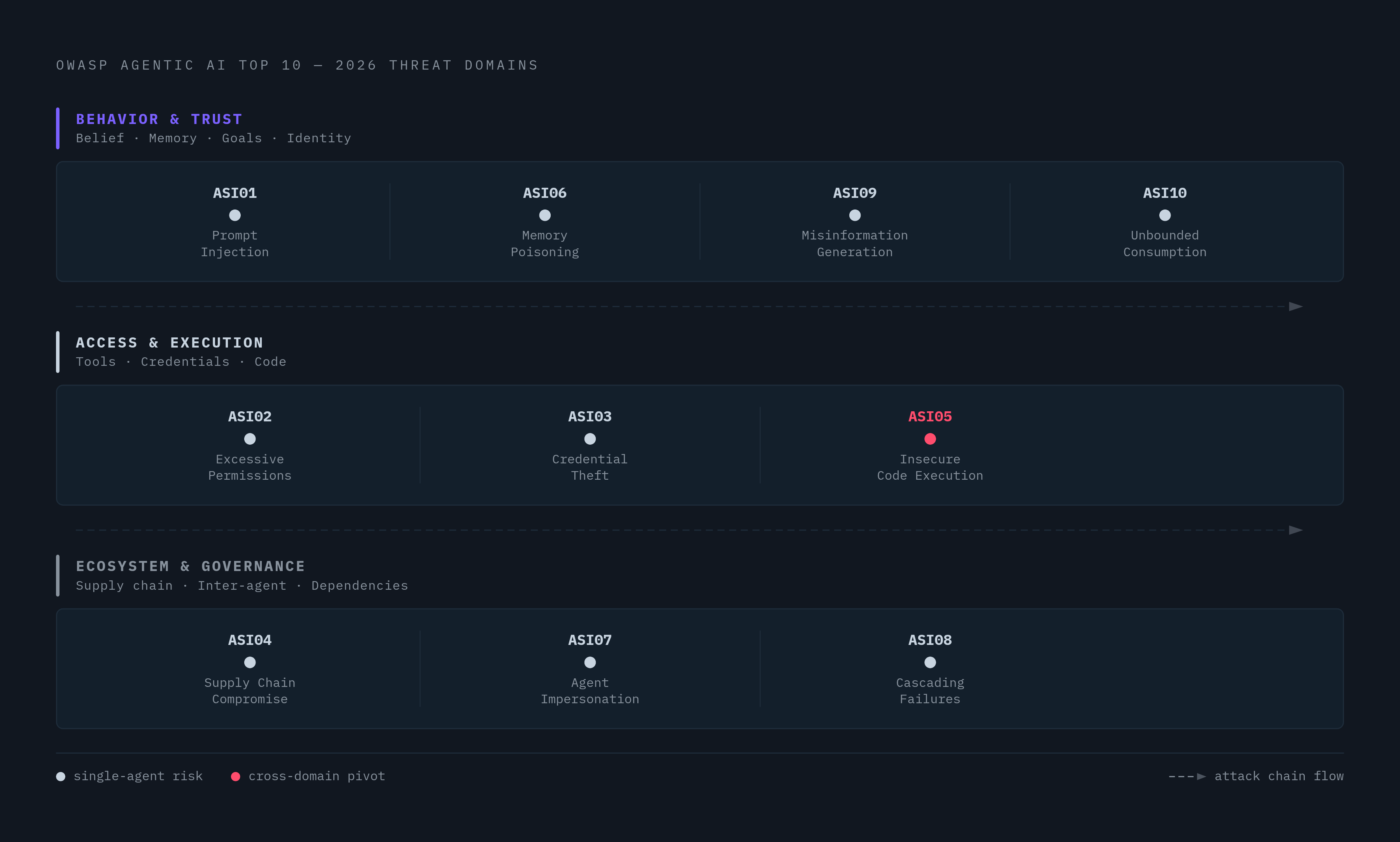Click the ASI07 Agent Impersonation dot

(x=590, y=662)
